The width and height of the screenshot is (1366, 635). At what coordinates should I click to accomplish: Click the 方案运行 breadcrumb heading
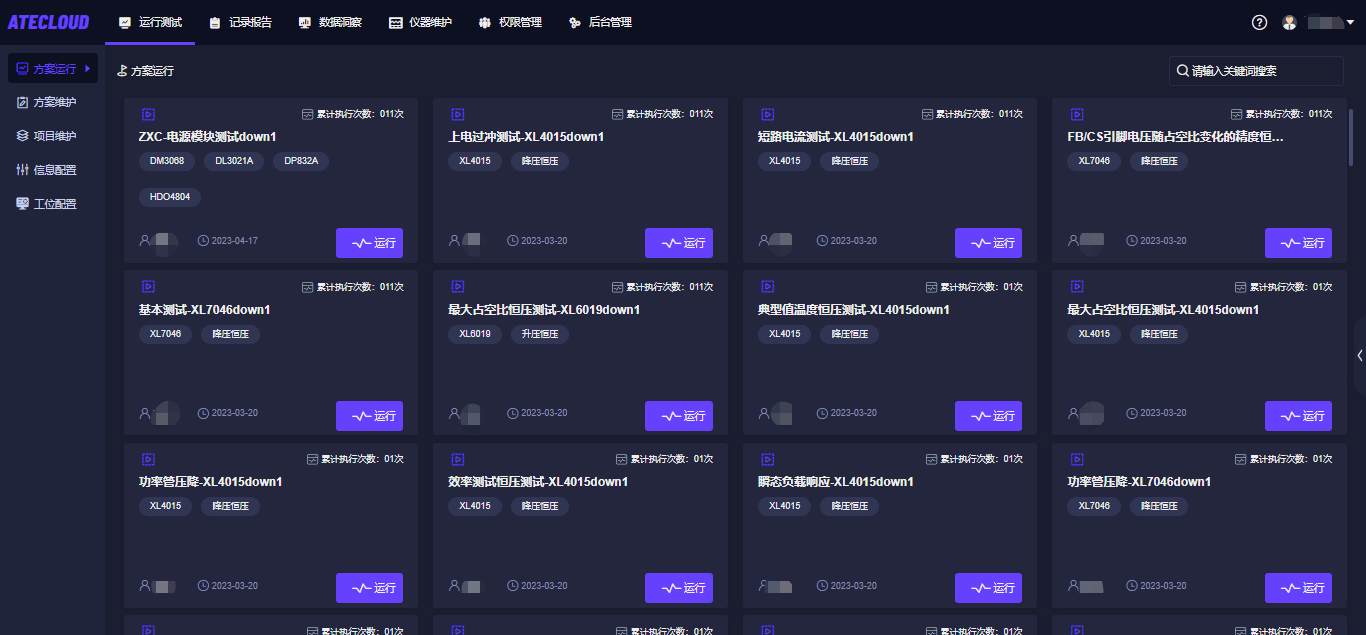(153, 71)
